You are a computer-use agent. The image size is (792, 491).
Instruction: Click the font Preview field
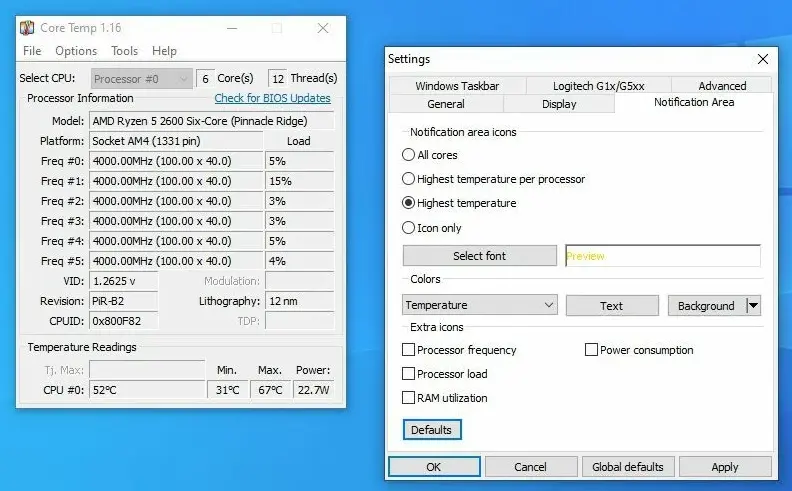(x=663, y=256)
